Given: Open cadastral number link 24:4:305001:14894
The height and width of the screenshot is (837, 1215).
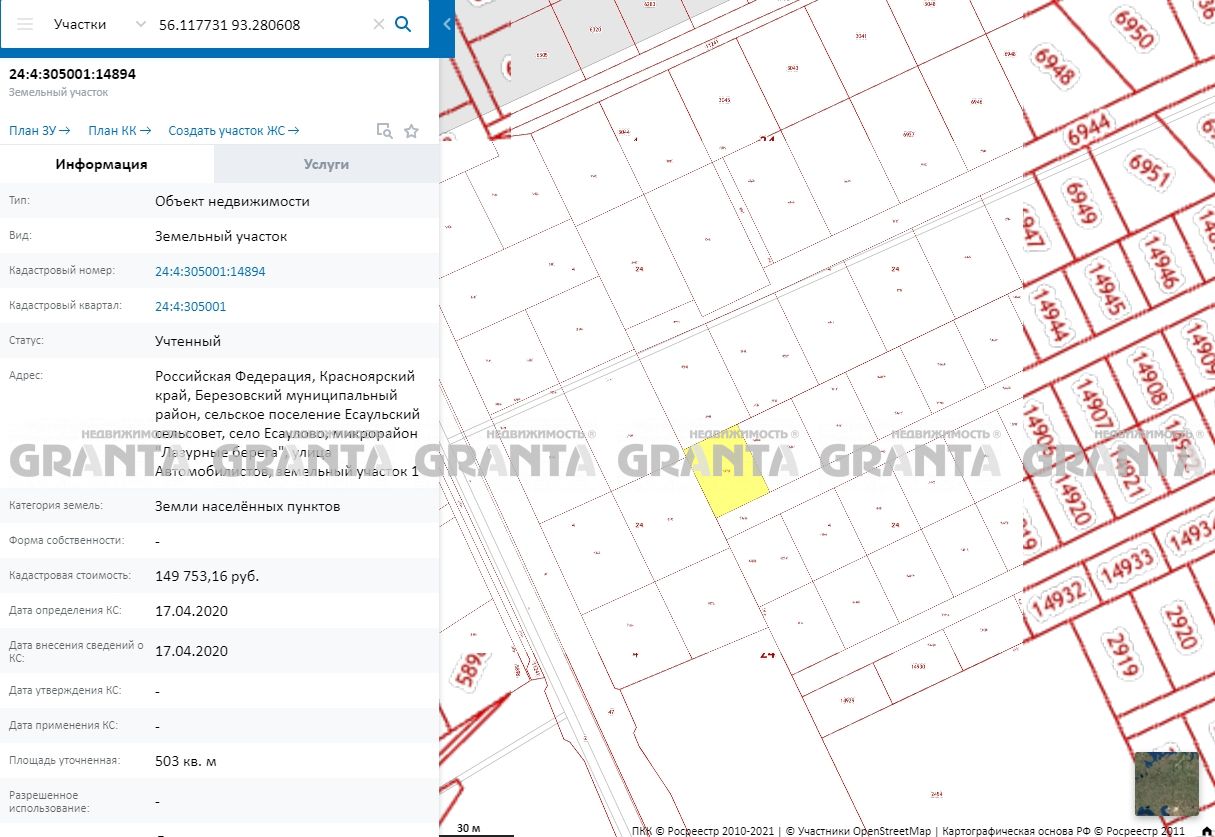Looking at the screenshot, I should point(210,271).
